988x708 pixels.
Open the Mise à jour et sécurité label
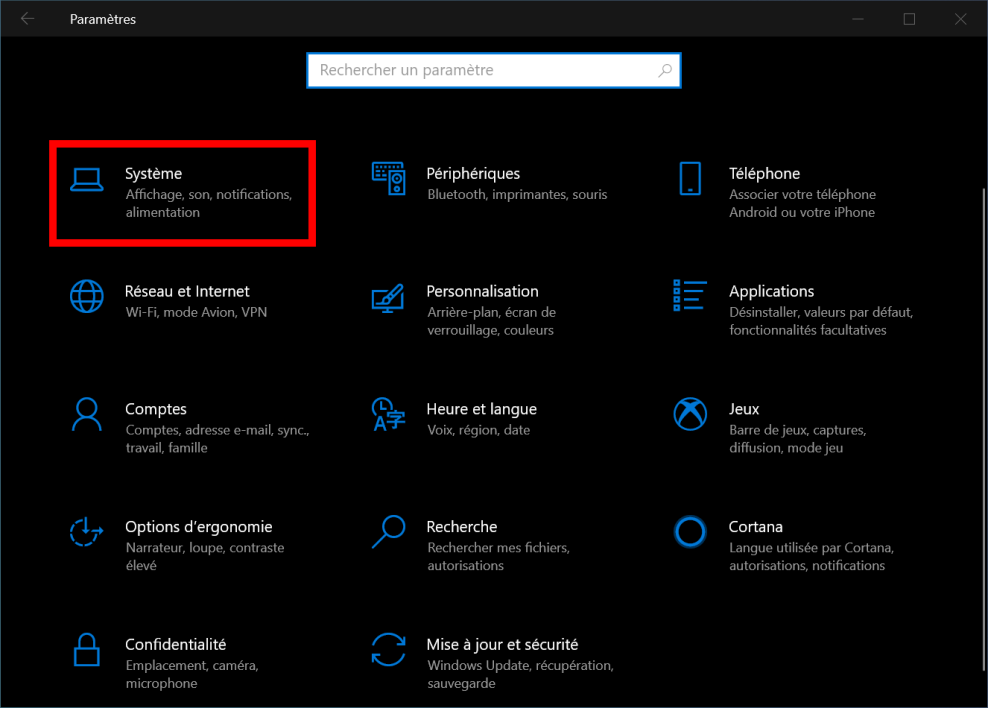pos(502,645)
